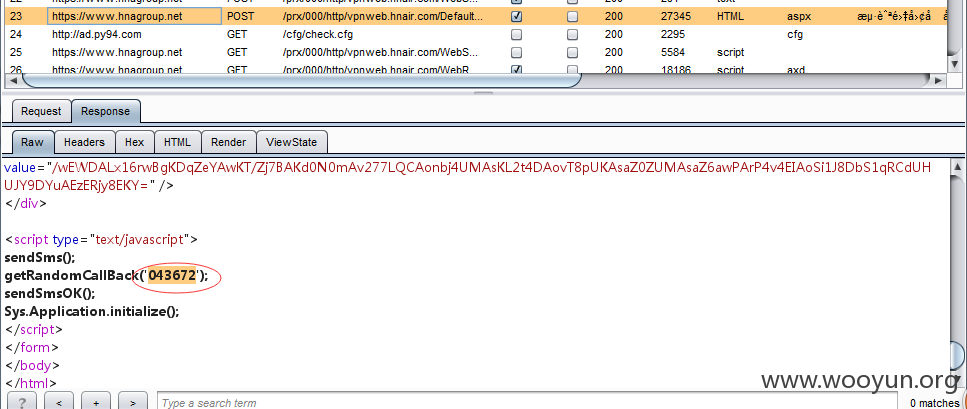The width and height of the screenshot is (967, 409).
Task: Click row number 24
Action: 16,35
